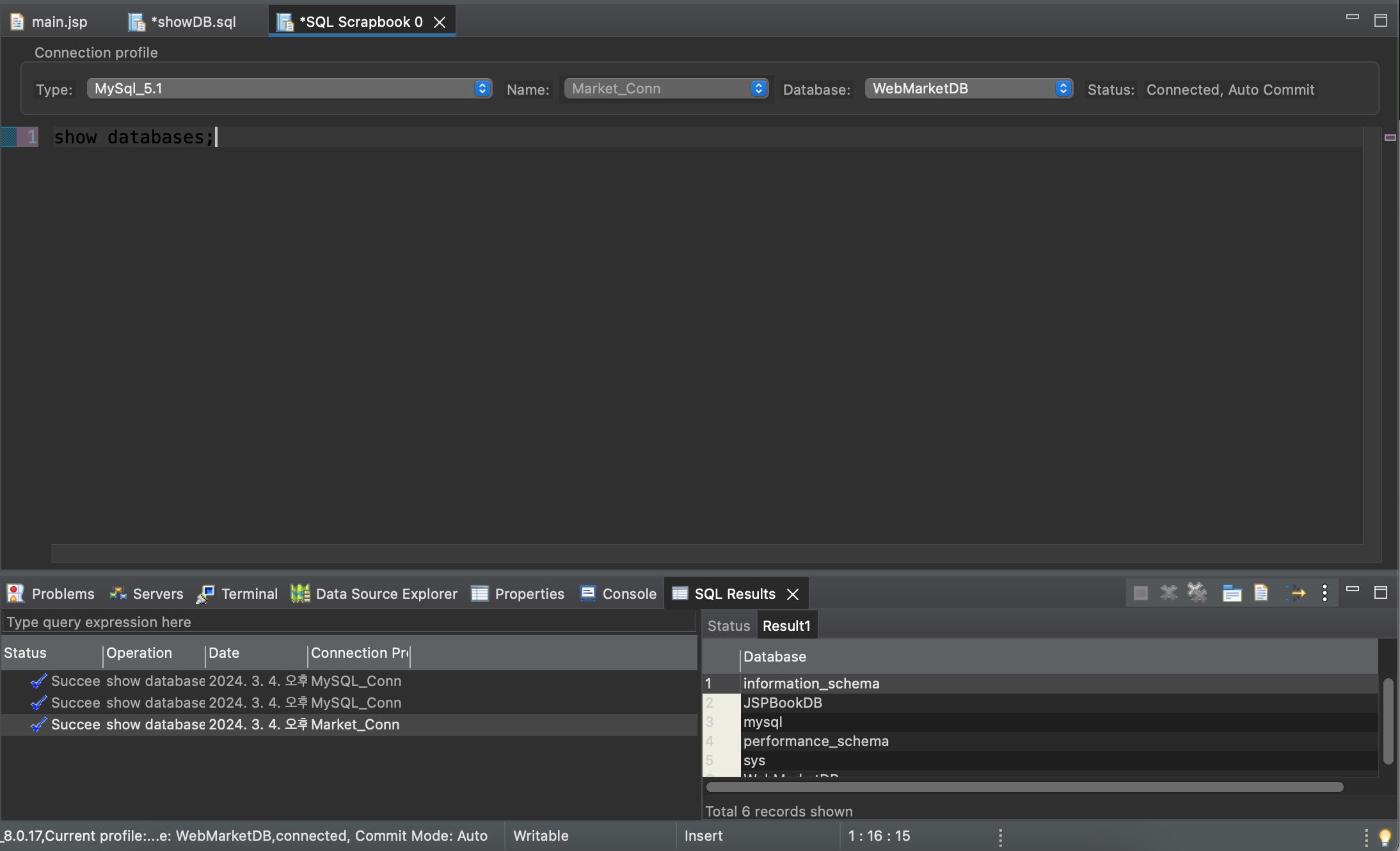The width and height of the screenshot is (1400, 851).
Task: Click the remove all results double-X icon
Action: tap(1197, 593)
